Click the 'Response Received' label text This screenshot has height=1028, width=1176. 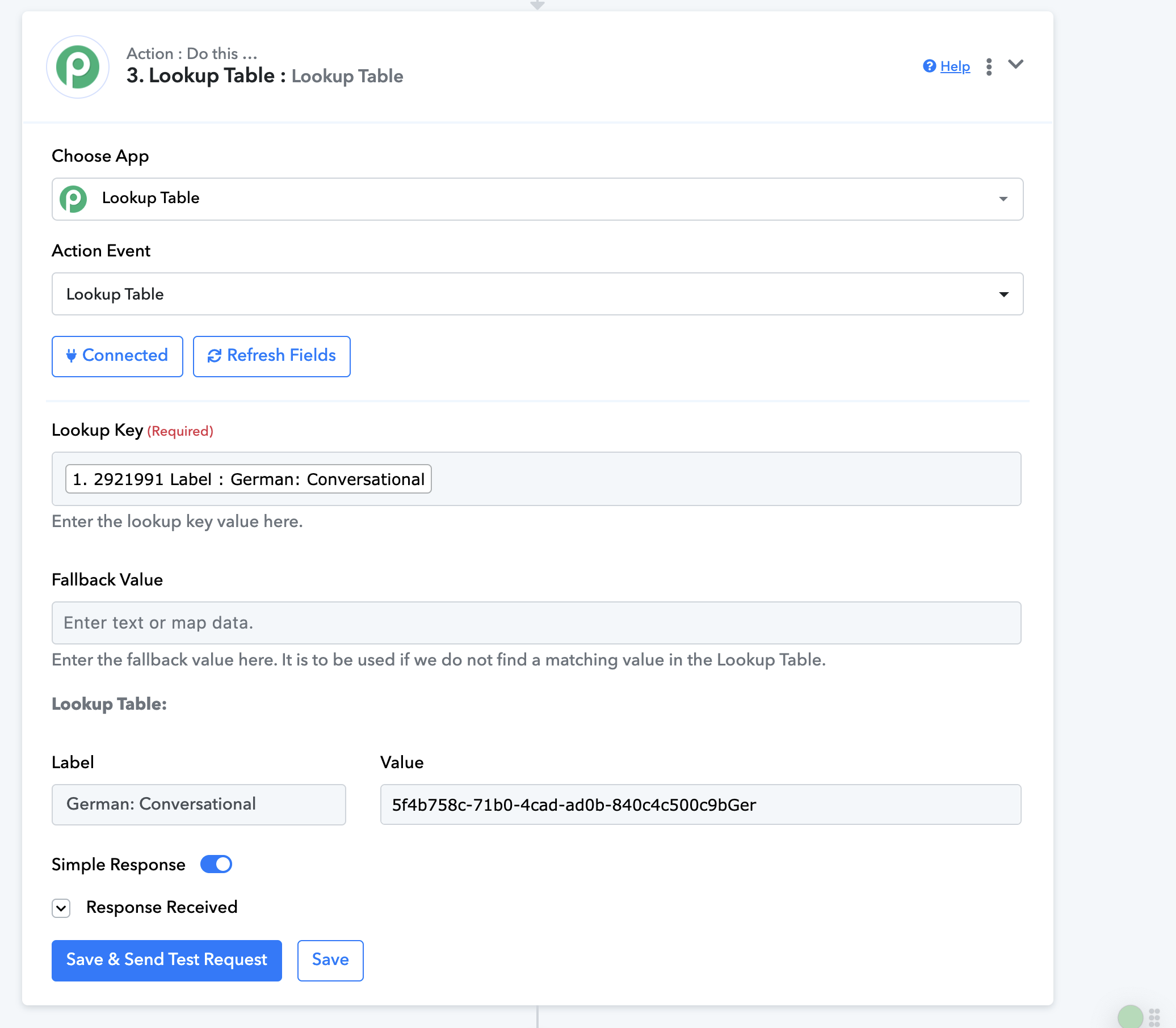161,907
